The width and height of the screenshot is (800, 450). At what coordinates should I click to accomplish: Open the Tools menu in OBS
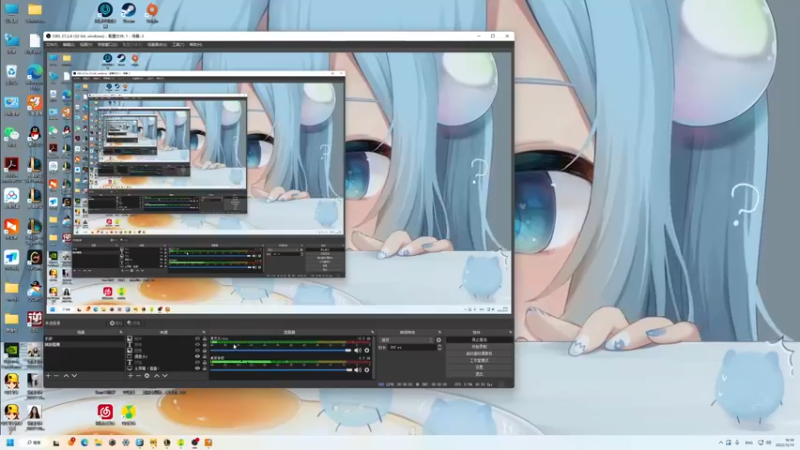[x=178, y=44]
